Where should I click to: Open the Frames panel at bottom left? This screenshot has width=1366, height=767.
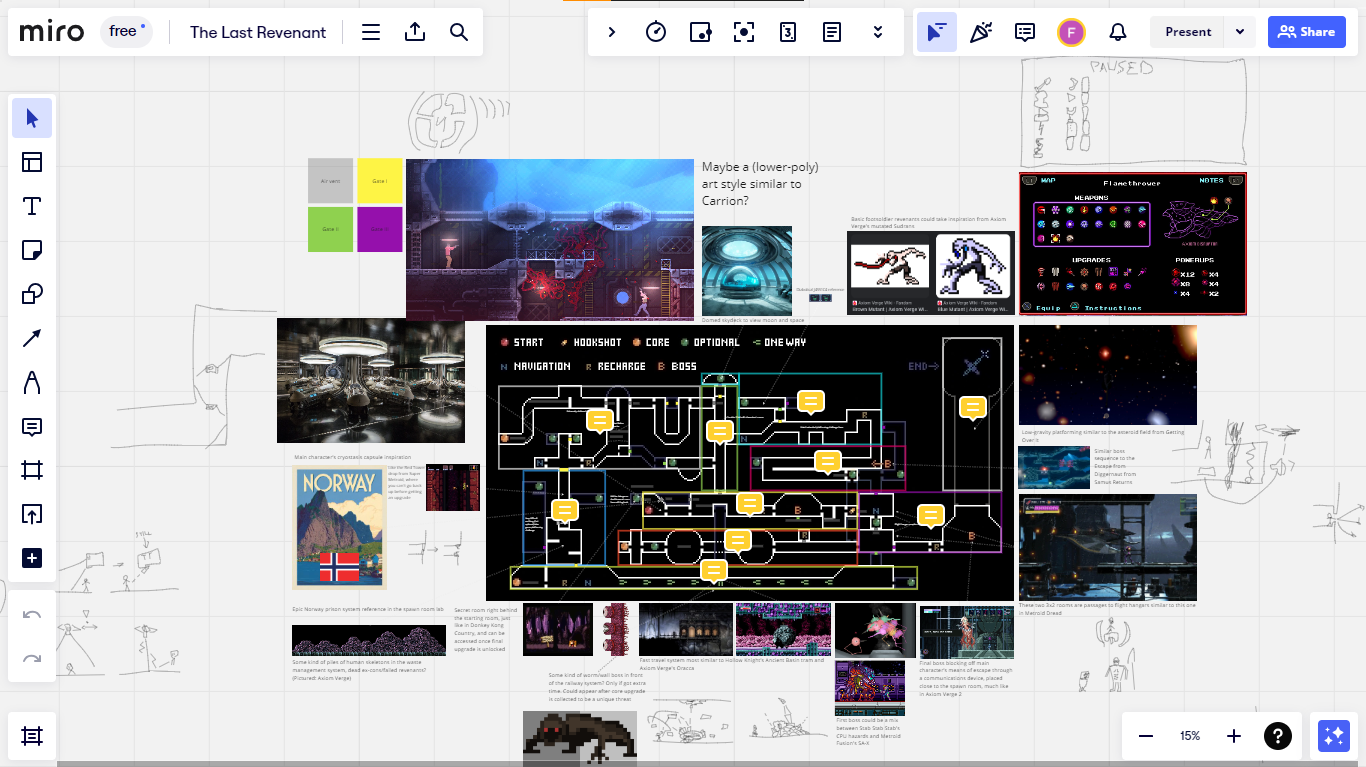pyautogui.click(x=32, y=736)
